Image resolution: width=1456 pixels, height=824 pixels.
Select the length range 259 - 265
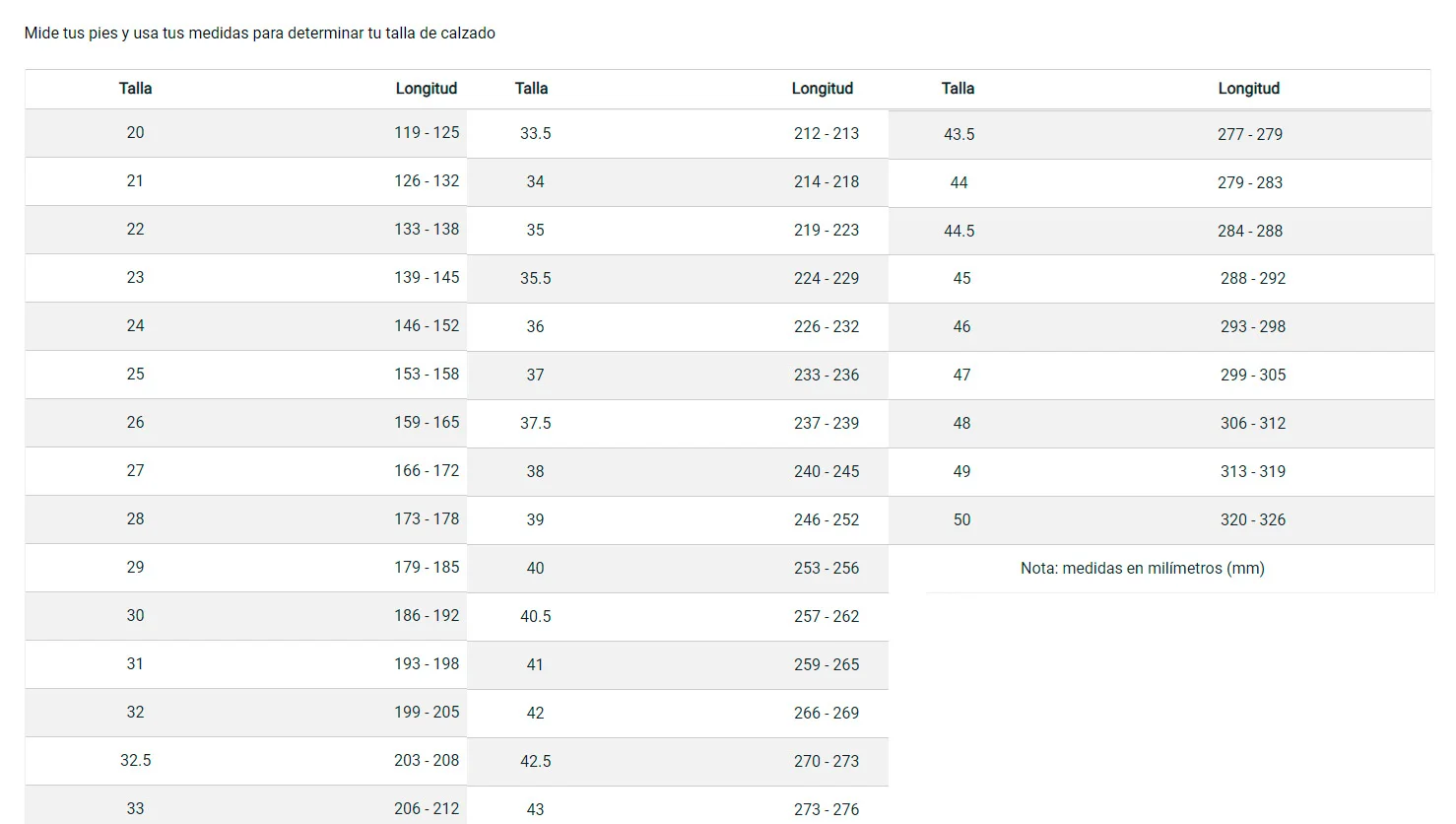[827, 664]
